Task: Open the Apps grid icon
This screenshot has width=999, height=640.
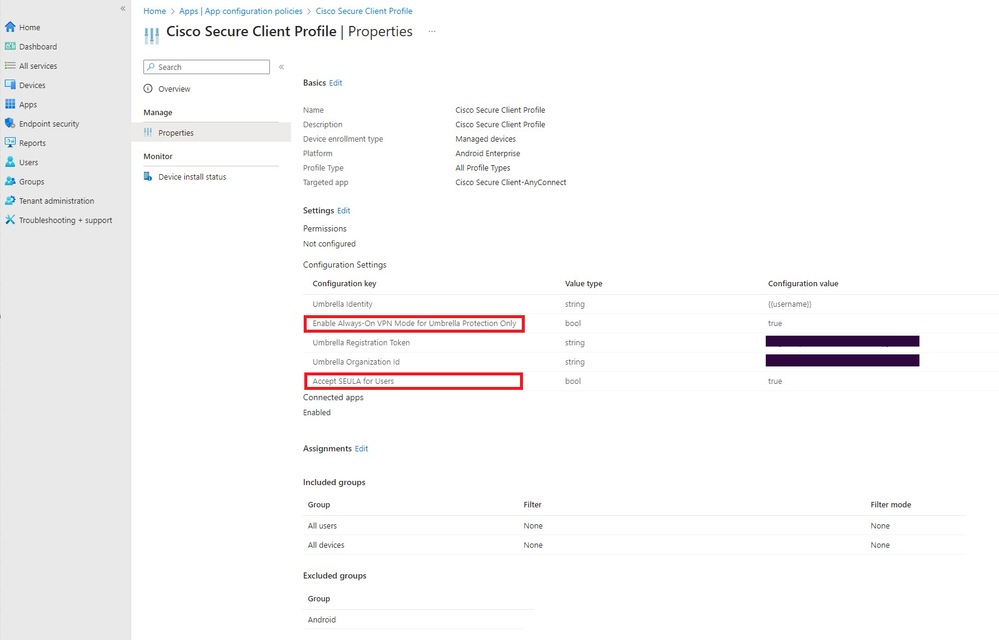Action: 10,104
